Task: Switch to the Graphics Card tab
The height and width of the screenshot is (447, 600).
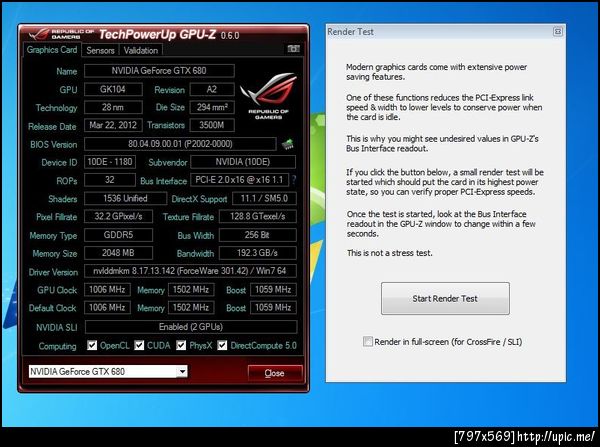Action: 52,50
